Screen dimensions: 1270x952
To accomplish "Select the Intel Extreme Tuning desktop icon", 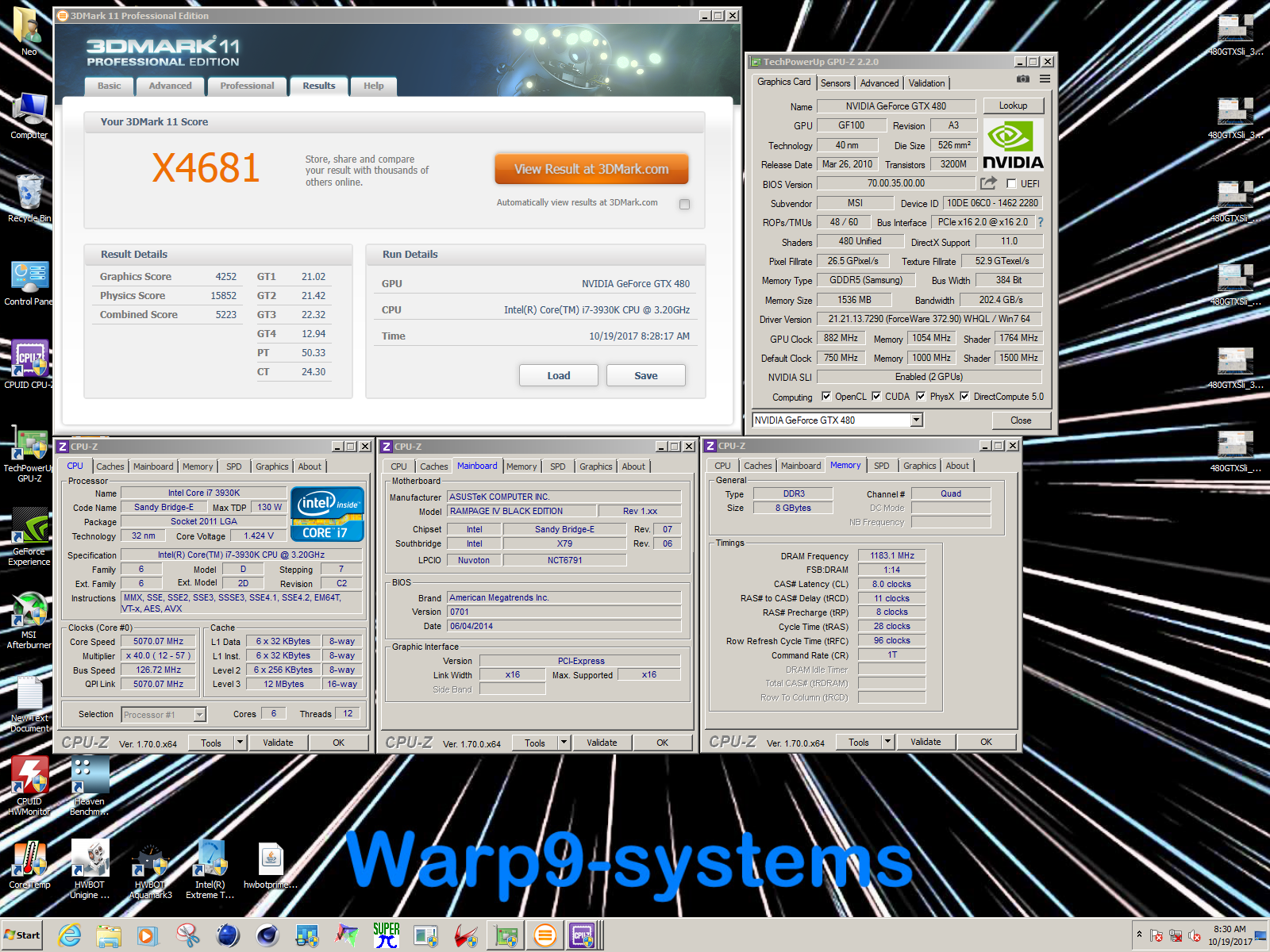I will (210, 870).
